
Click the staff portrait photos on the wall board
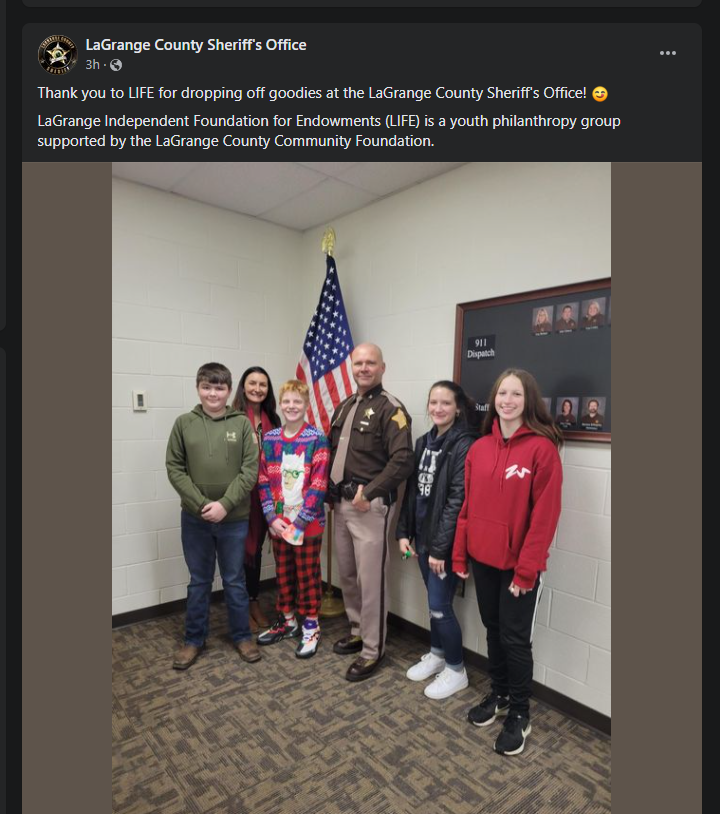click(569, 318)
